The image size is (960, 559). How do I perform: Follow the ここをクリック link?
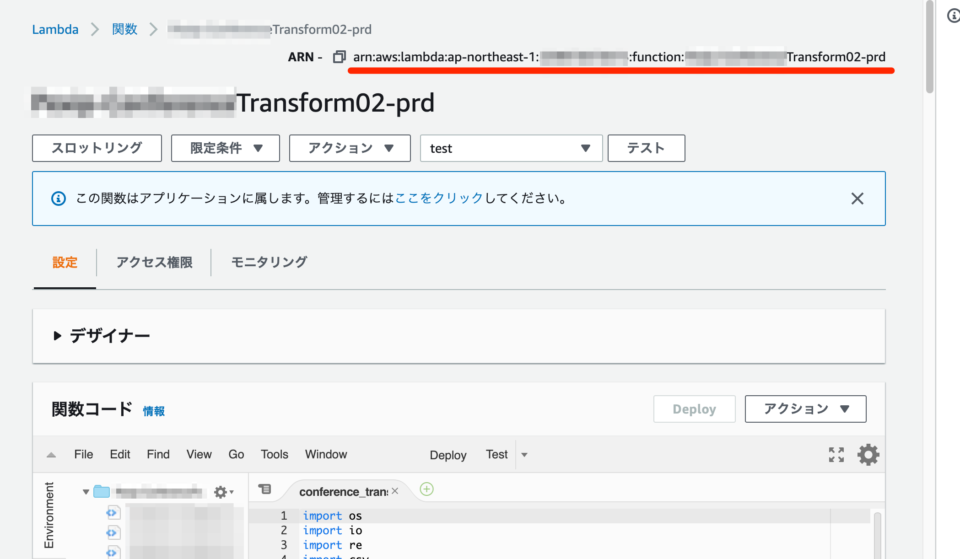[x=439, y=198]
